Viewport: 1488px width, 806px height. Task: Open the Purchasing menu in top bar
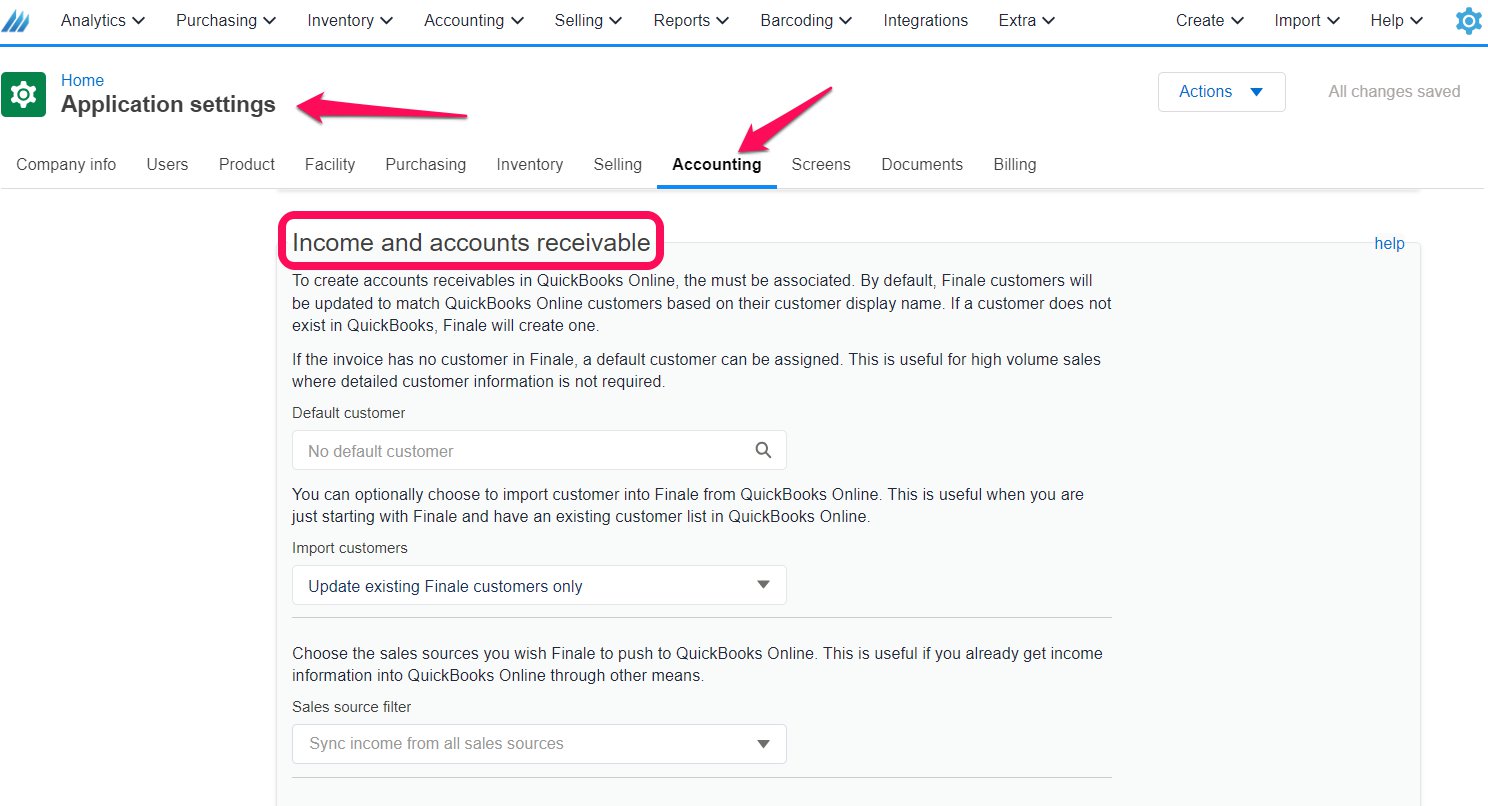point(226,20)
